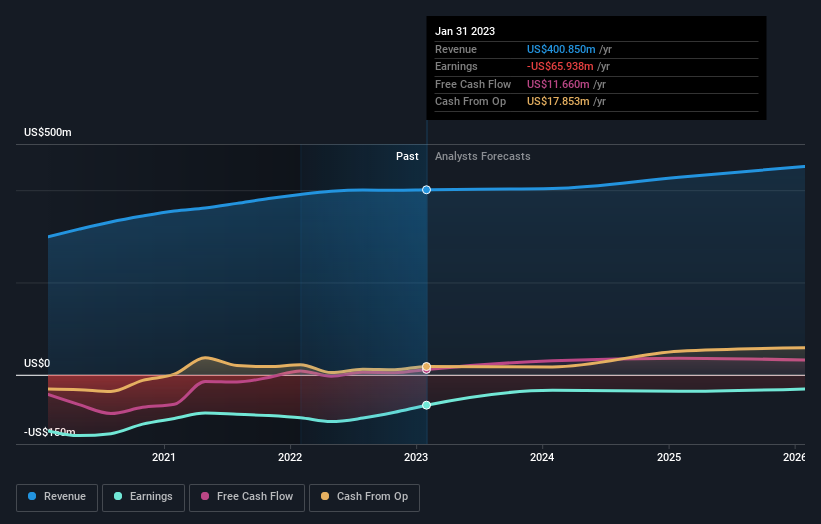821x524 pixels.
Task: Select the Cash From Op orange data point
Action: pos(426,366)
